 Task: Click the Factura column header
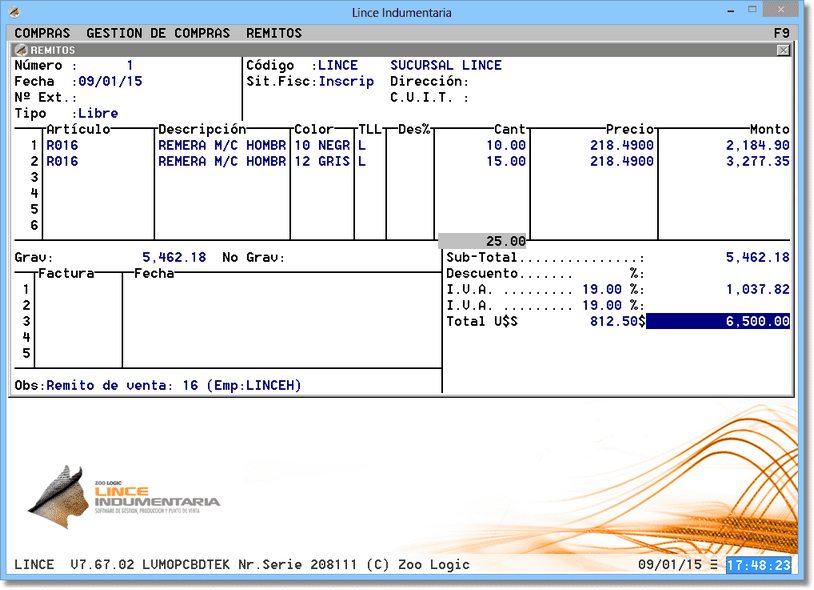[66, 273]
